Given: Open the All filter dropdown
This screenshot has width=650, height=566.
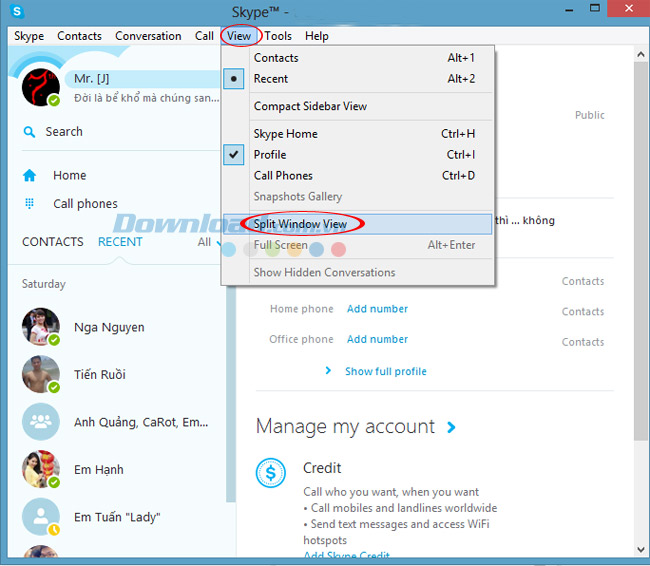Looking at the screenshot, I should coord(209,242).
